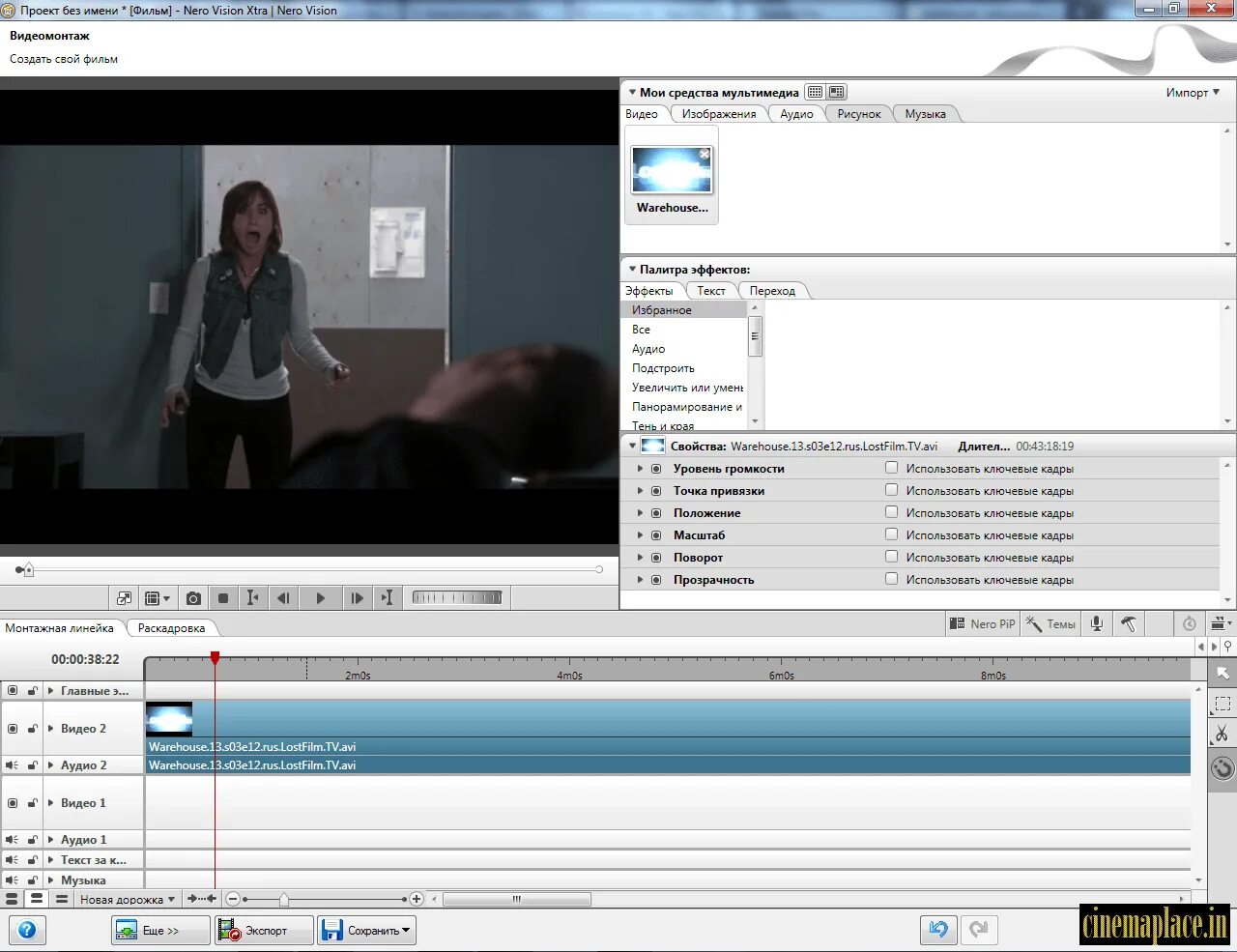Toggle visibility of the Видео 2 track
The image size is (1237, 952).
pyautogui.click(x=13, y=729)
